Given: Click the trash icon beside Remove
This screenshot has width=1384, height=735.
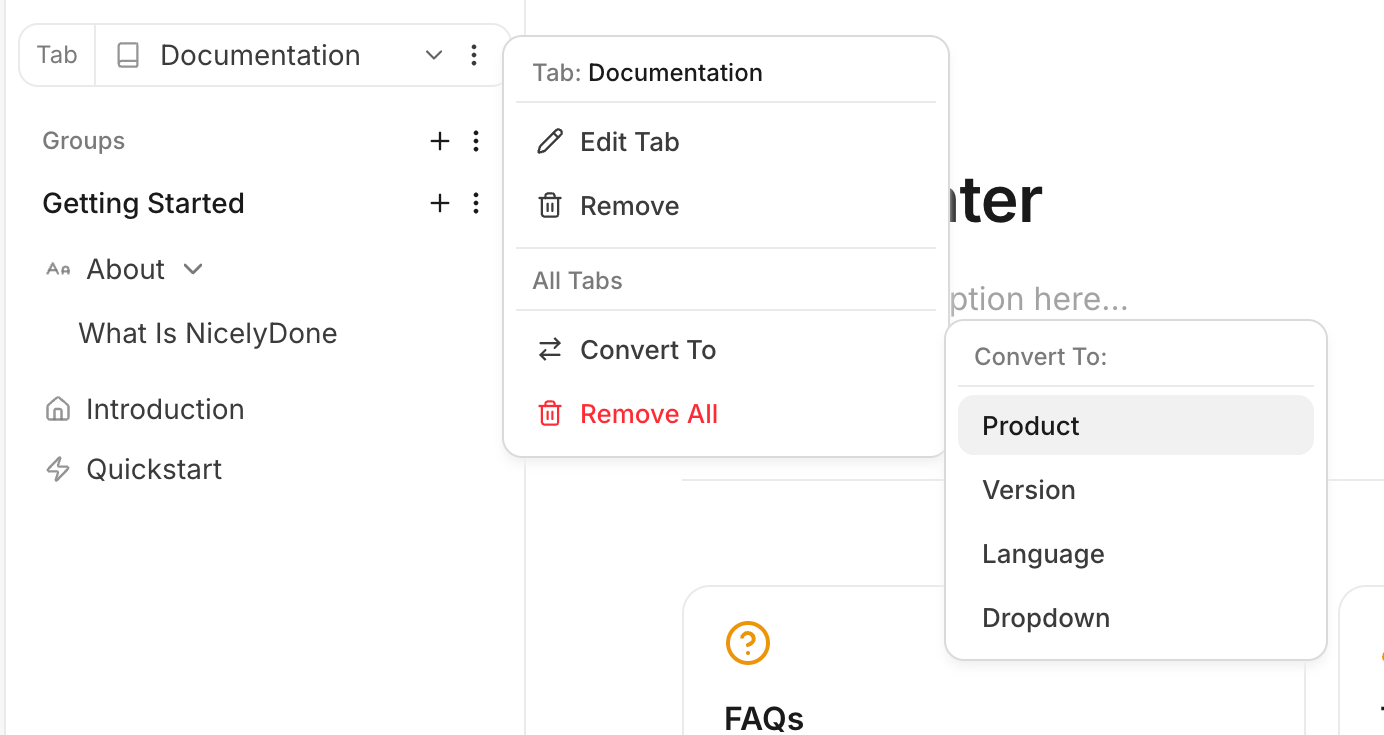Looking at the screenshot, I should click(x=550, y=206).
